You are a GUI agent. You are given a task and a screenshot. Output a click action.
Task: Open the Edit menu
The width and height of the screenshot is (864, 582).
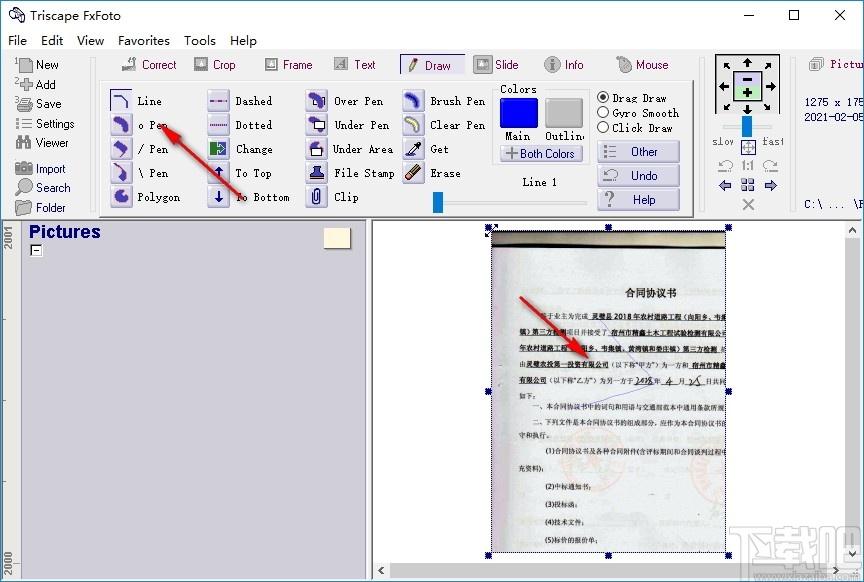(x=52, y=41)
